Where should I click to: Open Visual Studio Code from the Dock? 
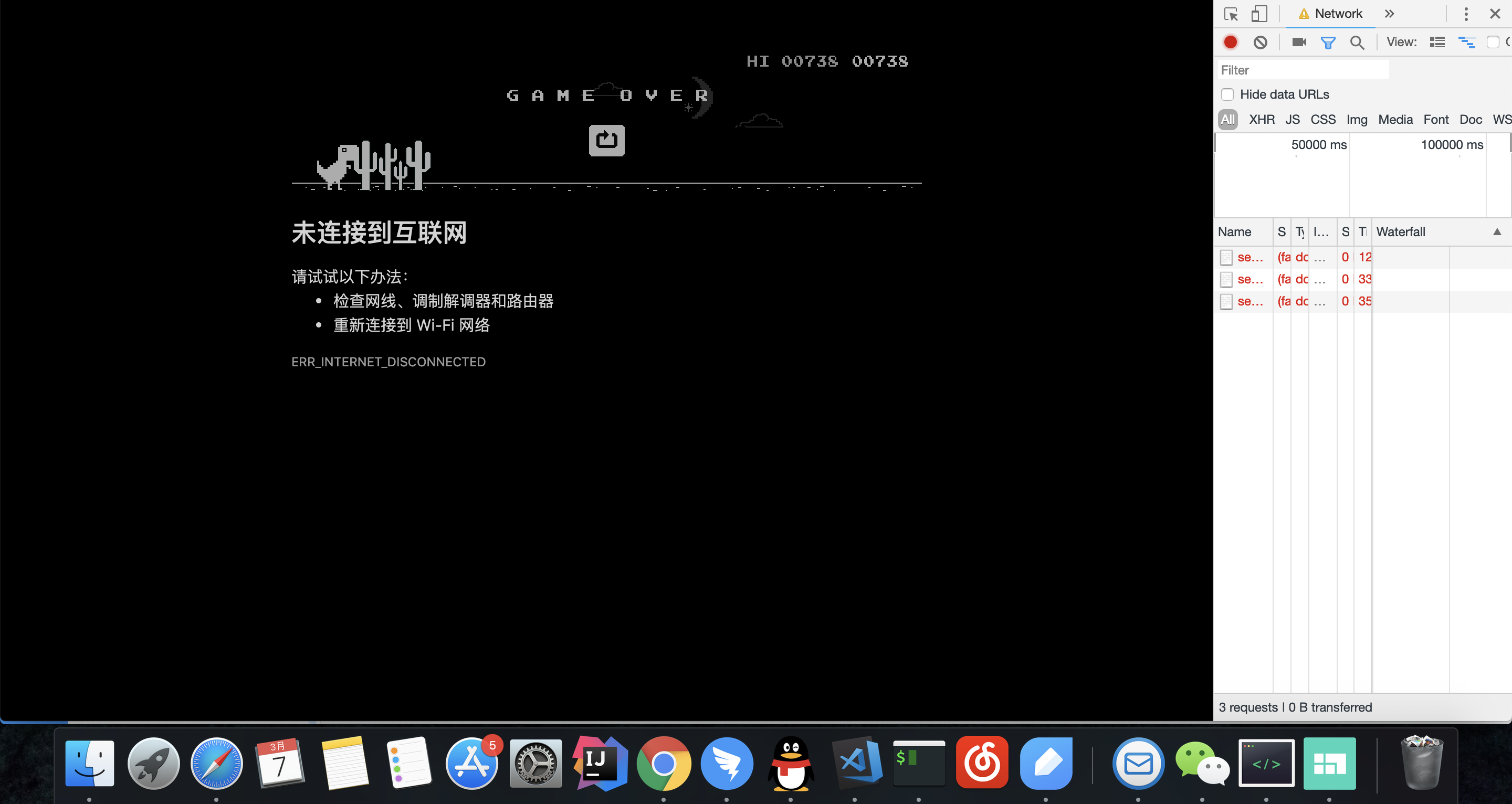857,763
